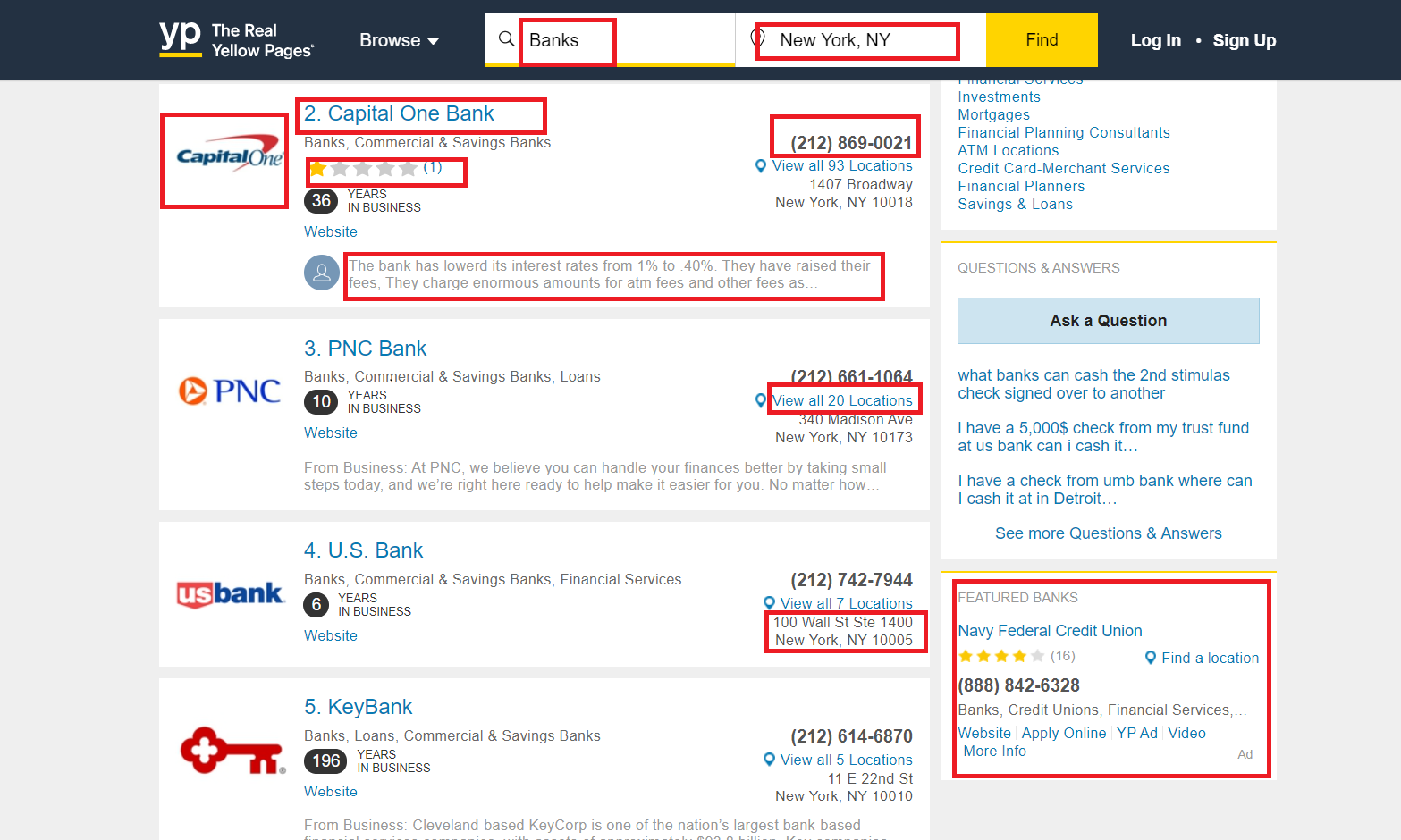Open the KeyBank key logo thumbnail
Screen dimensions: 1401x840
[232, 751]
